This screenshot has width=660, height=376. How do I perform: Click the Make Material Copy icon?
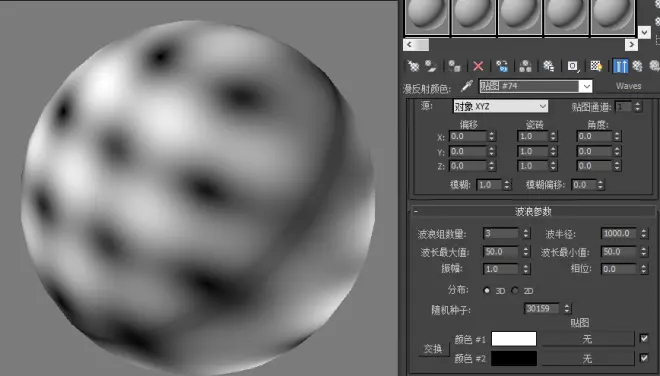[x=502, y=66]
